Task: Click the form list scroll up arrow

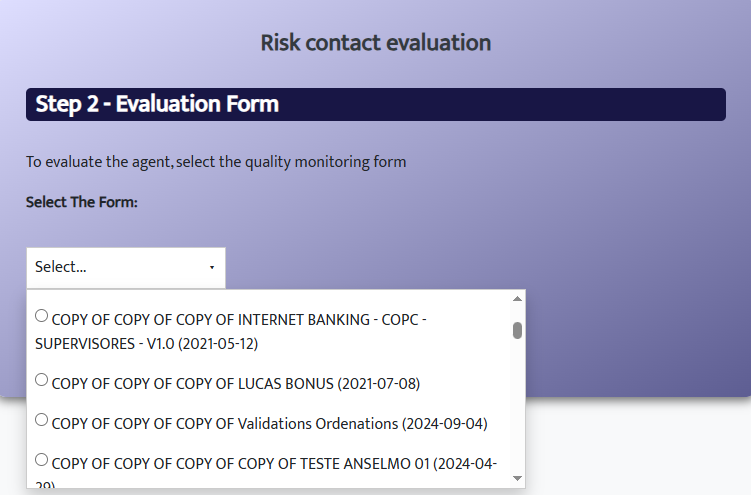Action: tap(517, 298)
